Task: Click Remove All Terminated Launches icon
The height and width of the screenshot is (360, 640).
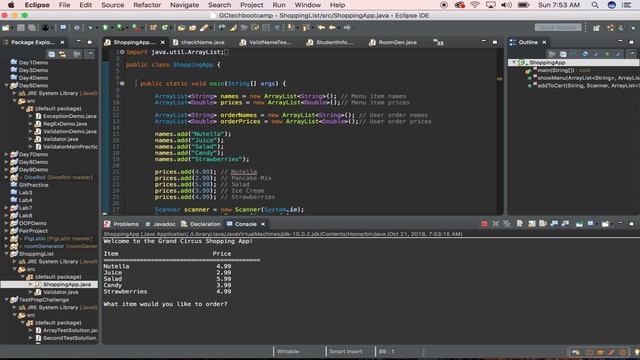Action: 507,224
